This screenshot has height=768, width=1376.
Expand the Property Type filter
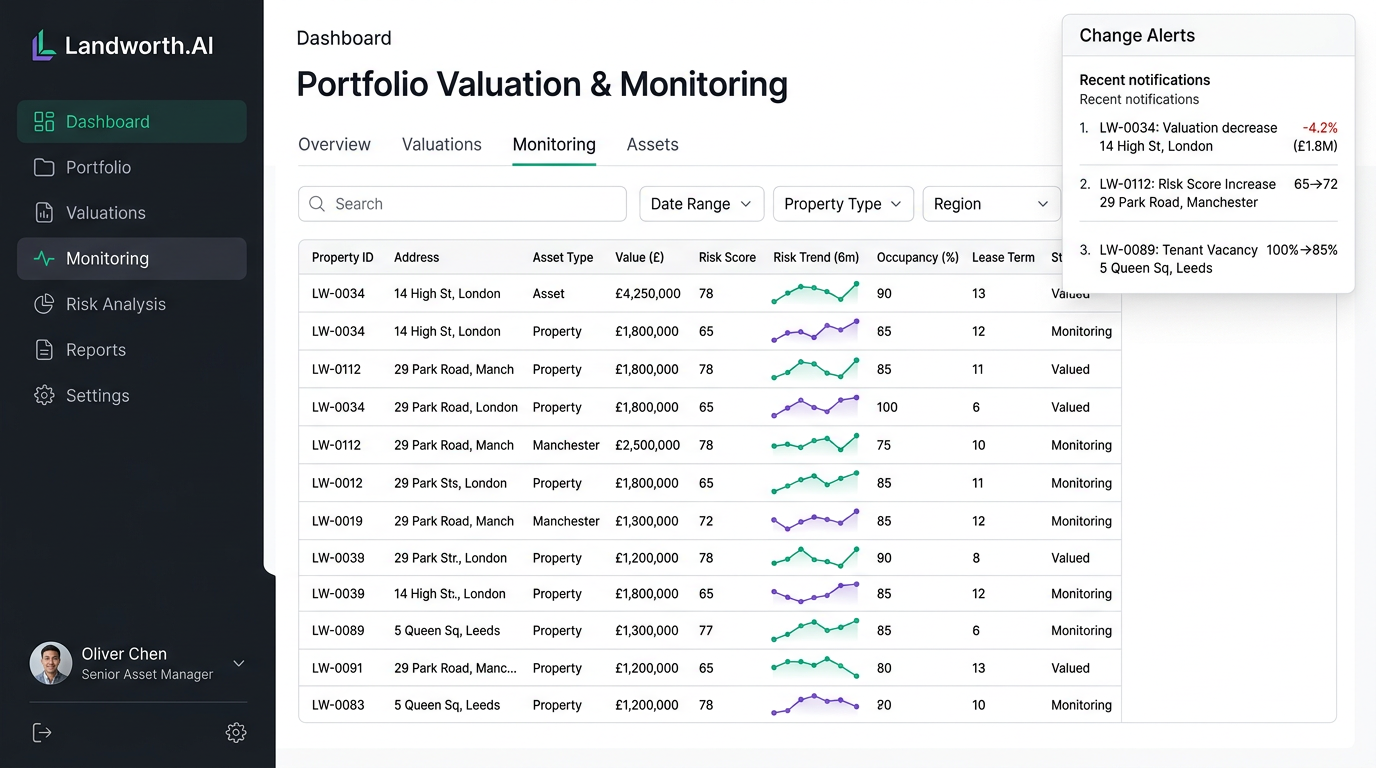pos(843,203)
